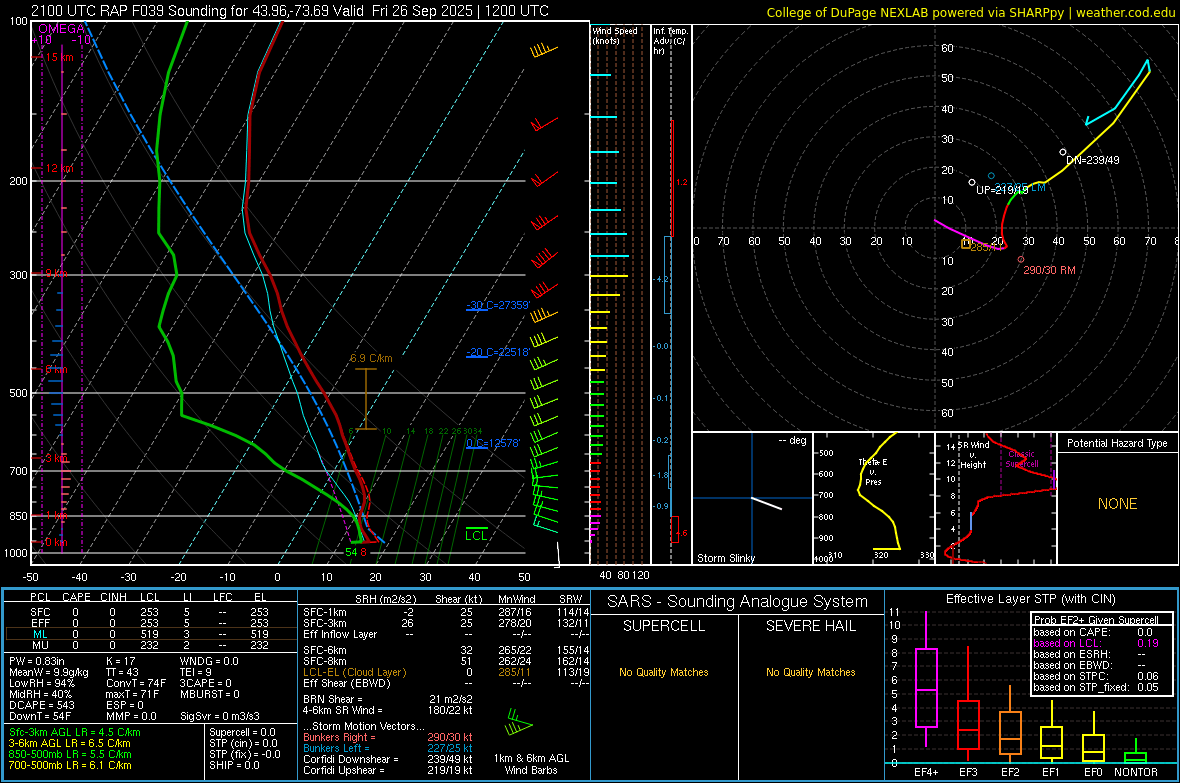The height and width of the screenshot is (783, 1180).
Task: Click the Effective Layer STP (with CIN) title
Action: click(1031, 599)
